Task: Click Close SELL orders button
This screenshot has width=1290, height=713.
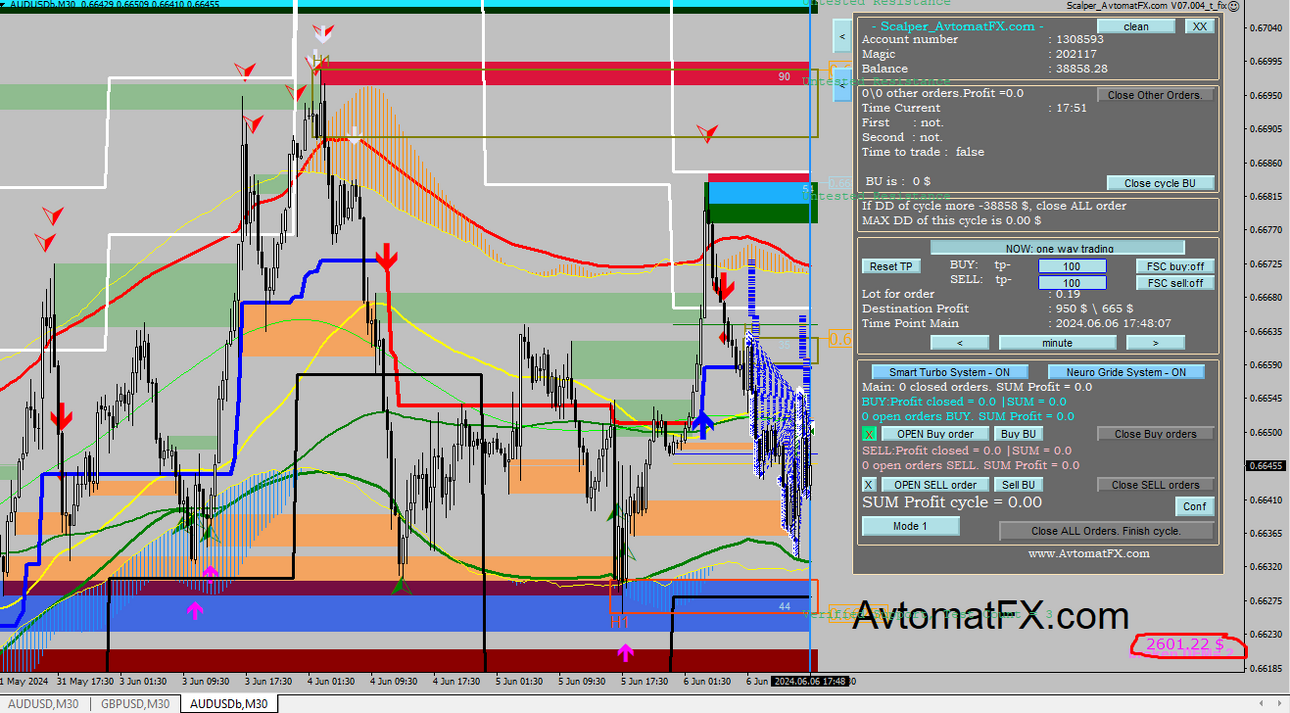Action: click(x=1156, y=485)
